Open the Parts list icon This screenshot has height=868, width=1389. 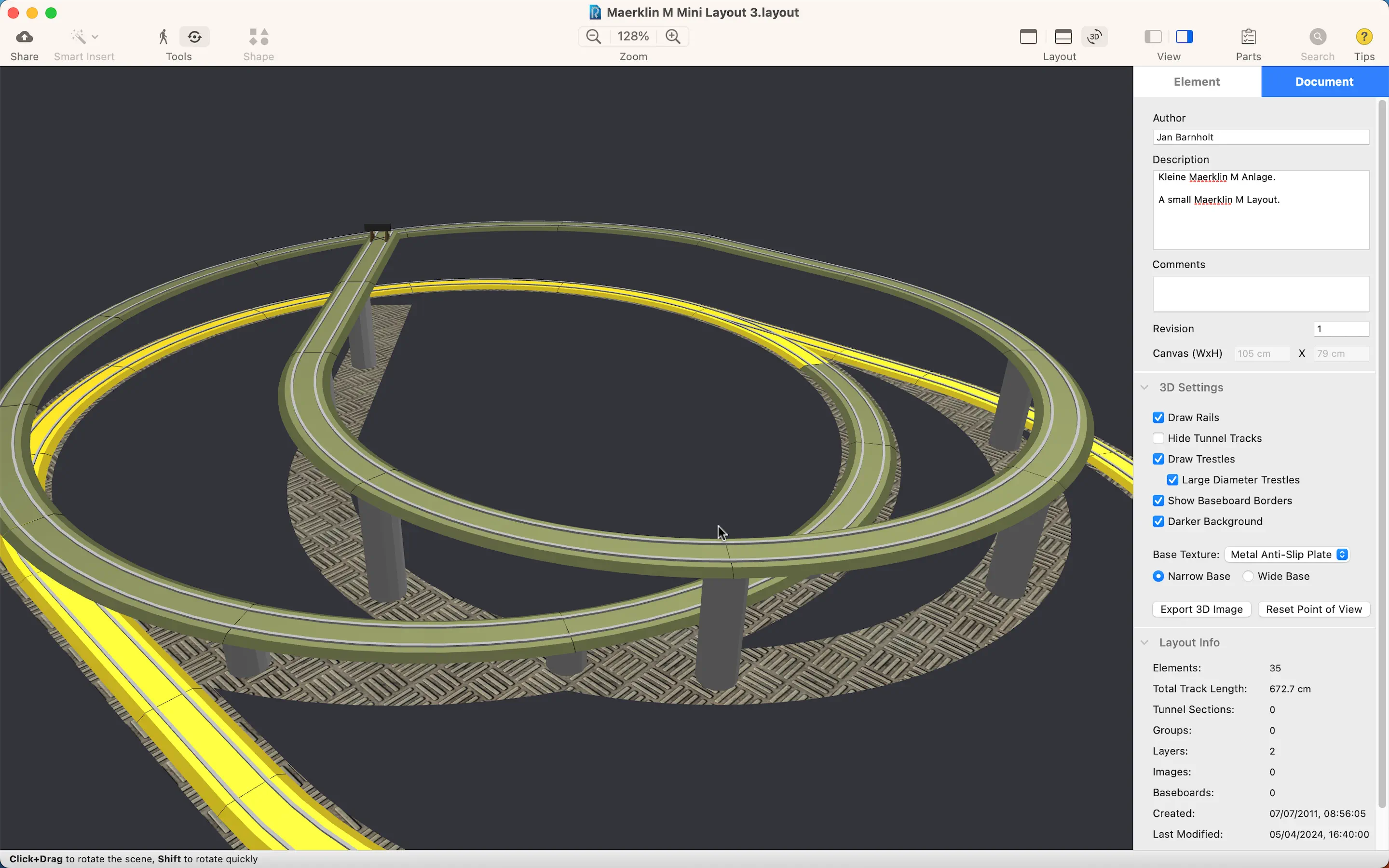coord(1248,37)
